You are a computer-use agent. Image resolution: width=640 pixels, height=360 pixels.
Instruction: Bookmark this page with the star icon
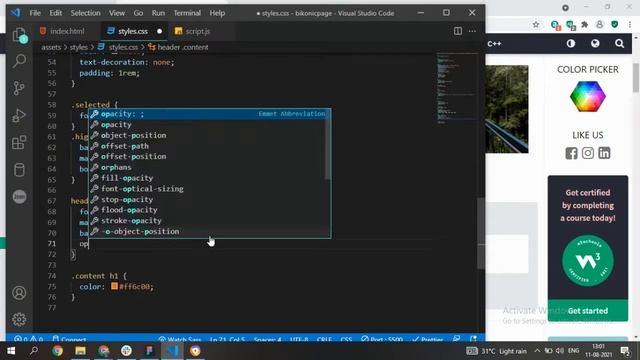[536, 25]
